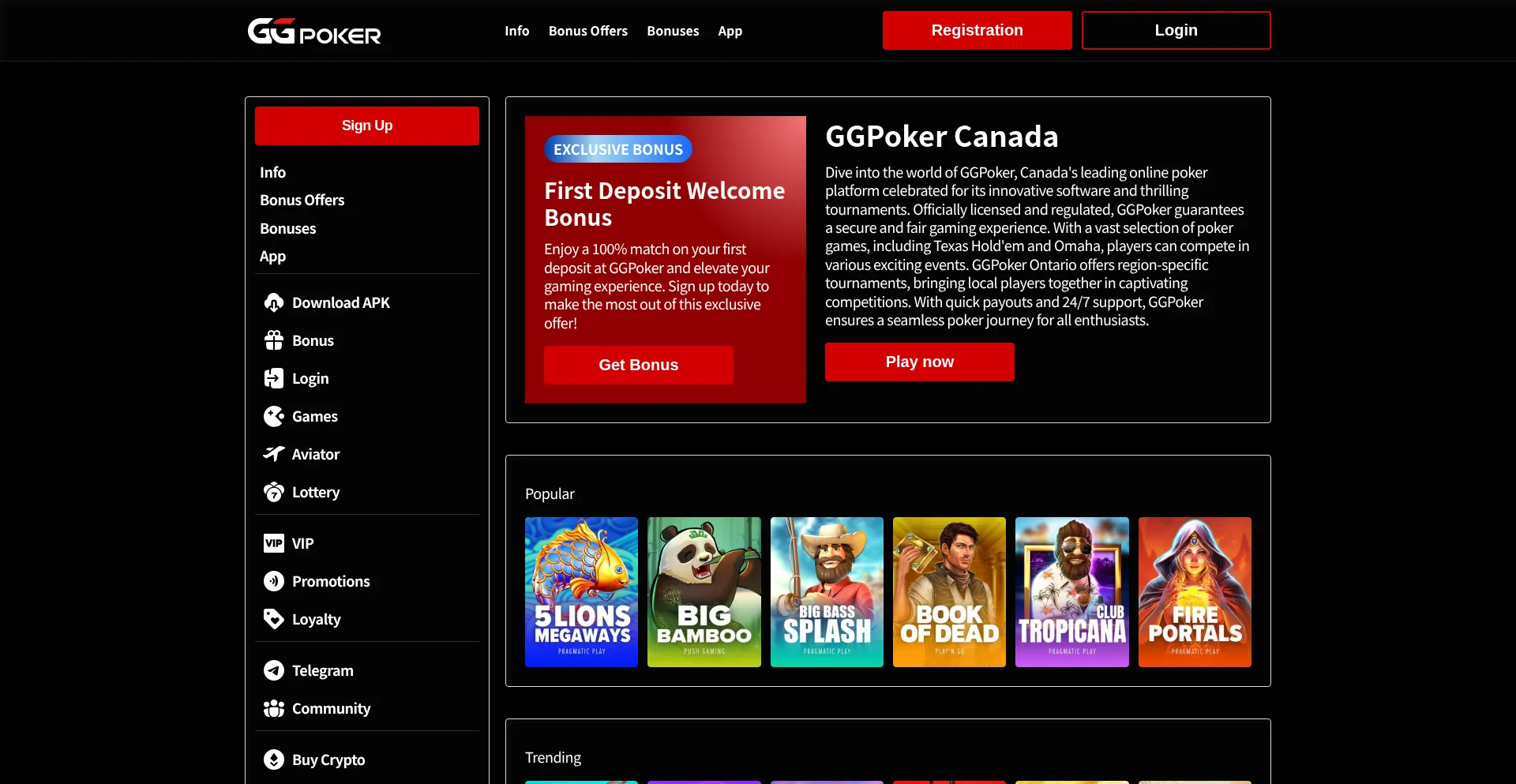This screenshot has height=784, width=1516.
Task: Open the Community sidebar link text
Action: (x=332, y=708)
